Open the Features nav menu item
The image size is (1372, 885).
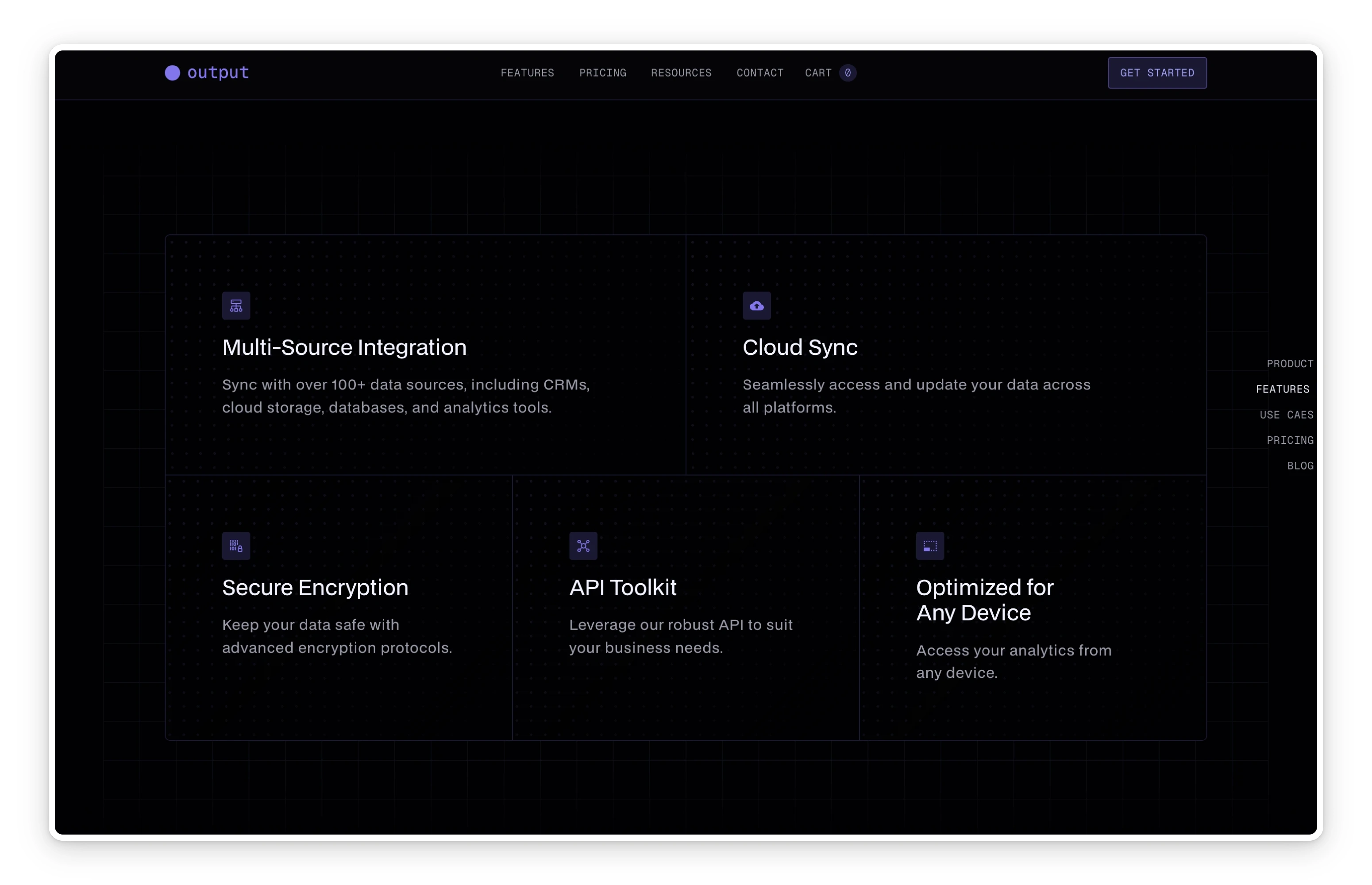point(527,73)
